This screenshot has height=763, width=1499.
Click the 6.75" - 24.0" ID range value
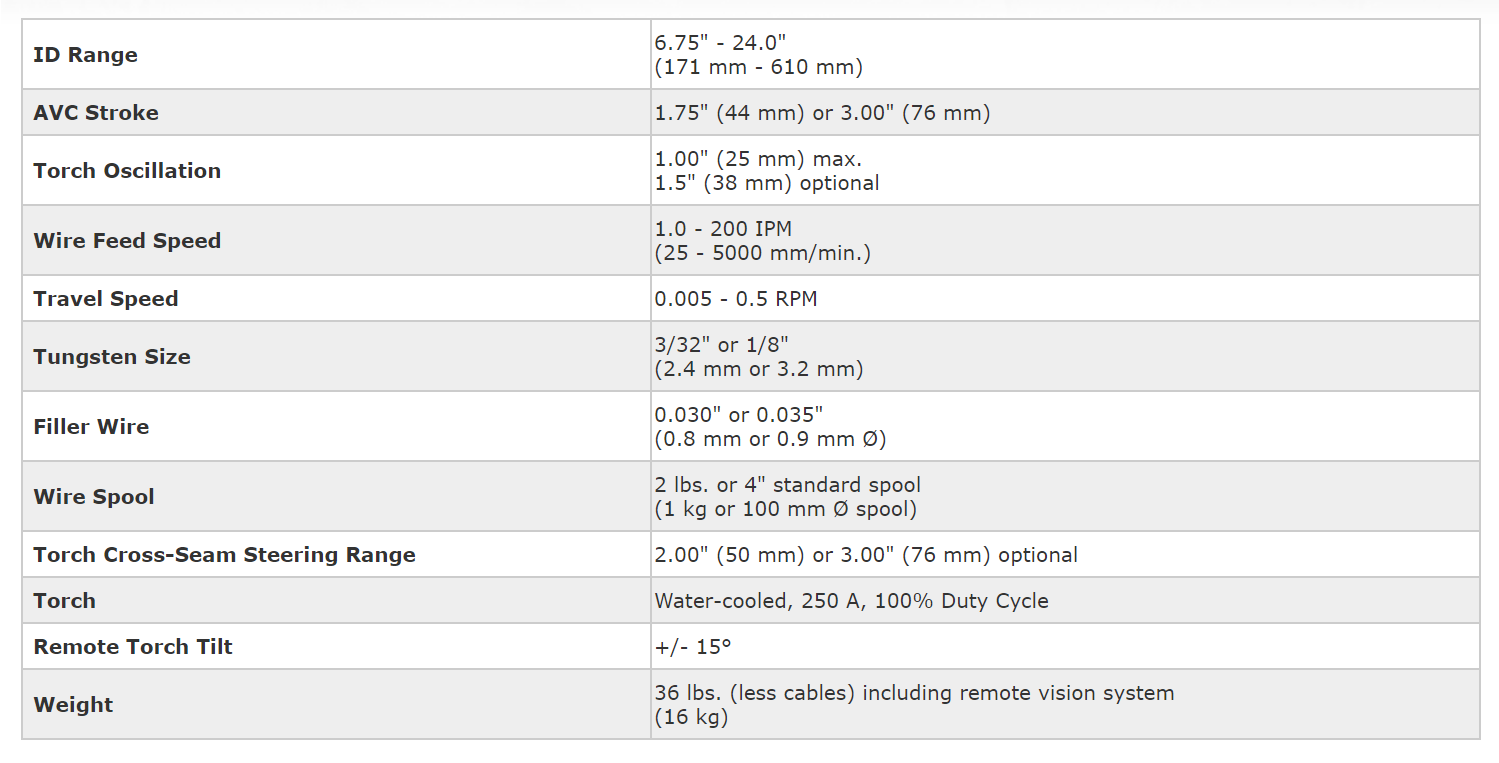click(x=721, y=43)
